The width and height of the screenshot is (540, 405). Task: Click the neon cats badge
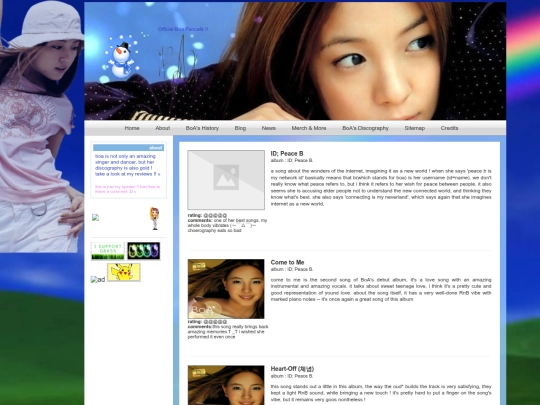(144, 251)
